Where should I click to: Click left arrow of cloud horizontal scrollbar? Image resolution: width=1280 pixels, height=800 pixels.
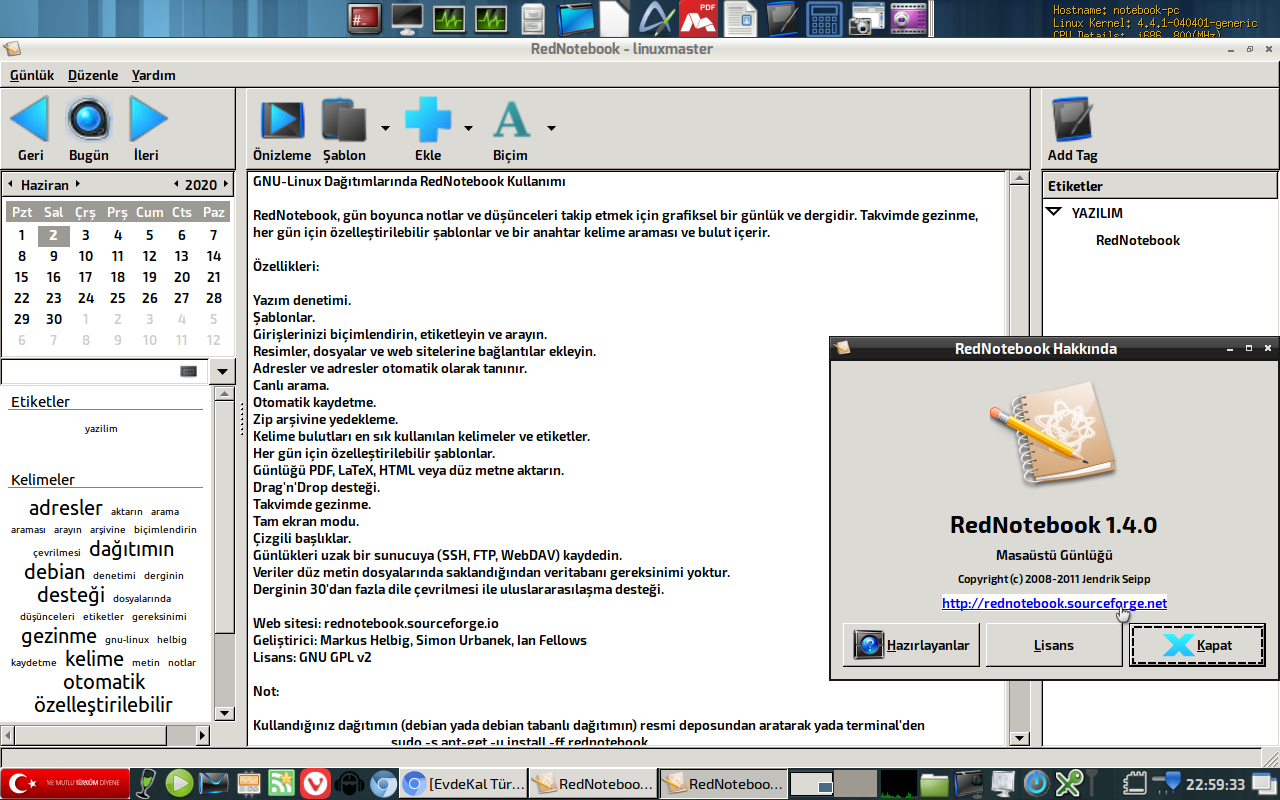tap(8, 735)
